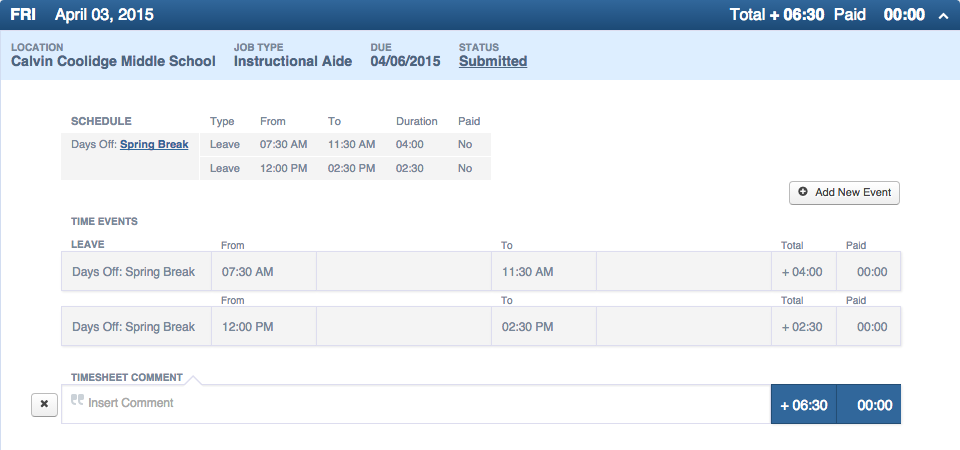Open the Spring Break schedule link
960x450 pixels.
tap(154, 145)
